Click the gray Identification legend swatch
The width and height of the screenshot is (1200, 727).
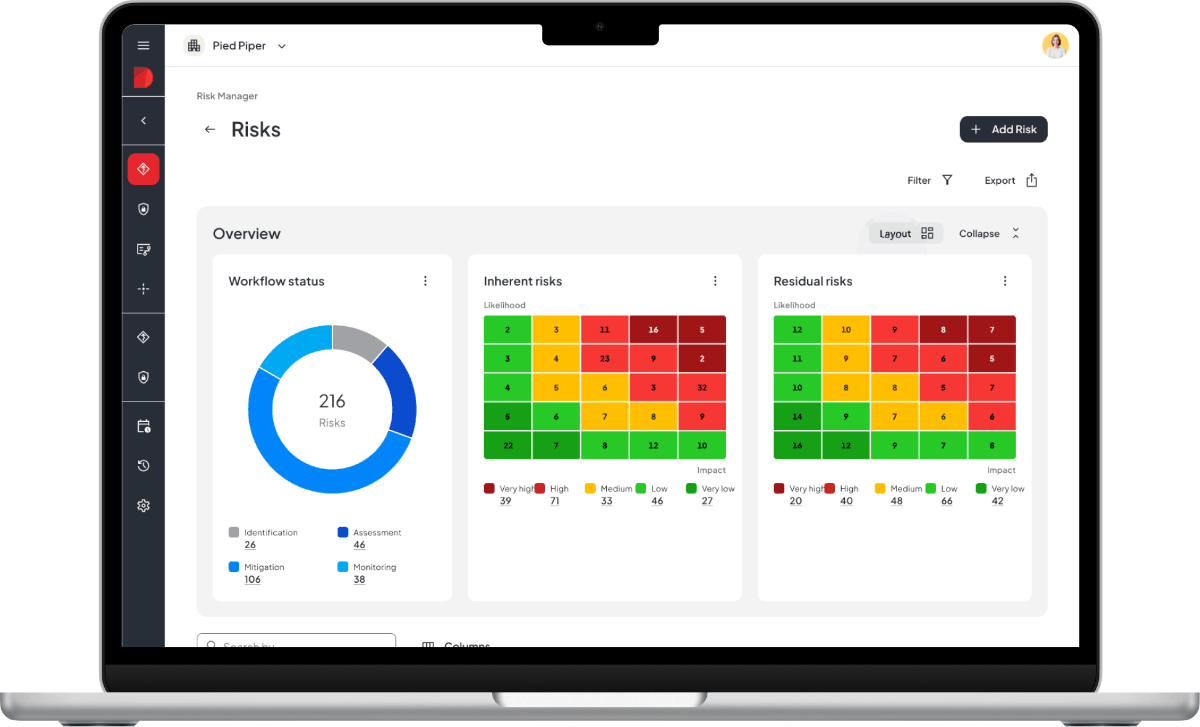click(234, 533)
